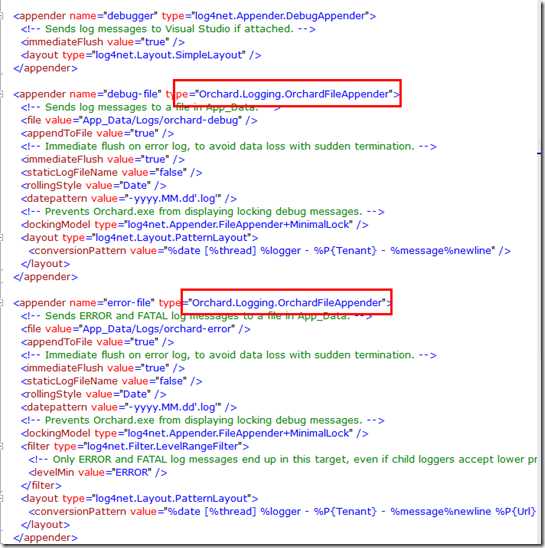
Task: Click the 'log4net.Filter.LevelRangeFilter' type value
Action: click(x=162, y=446)
